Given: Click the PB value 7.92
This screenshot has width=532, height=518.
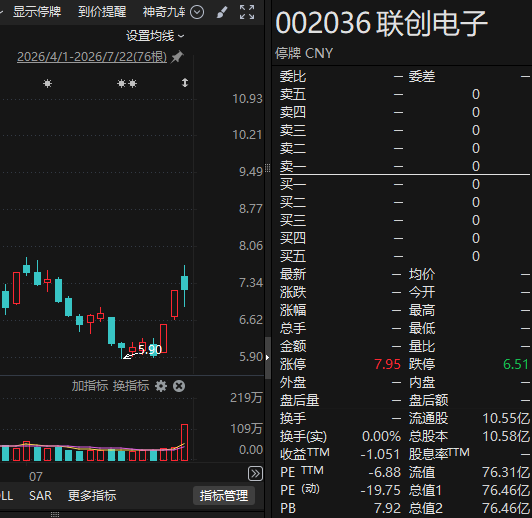Looking at the screenshot, I should point(387,508).
